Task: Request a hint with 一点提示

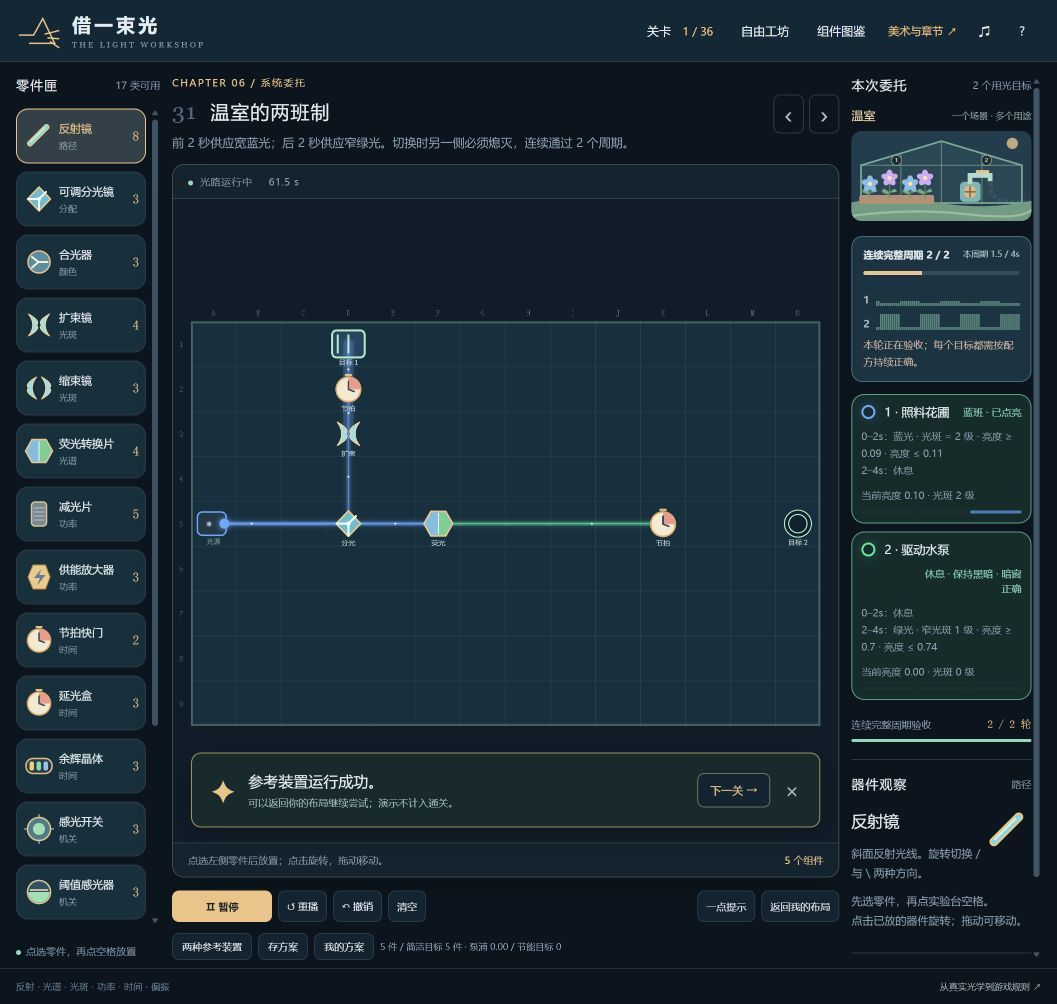Action: point(726,907)
